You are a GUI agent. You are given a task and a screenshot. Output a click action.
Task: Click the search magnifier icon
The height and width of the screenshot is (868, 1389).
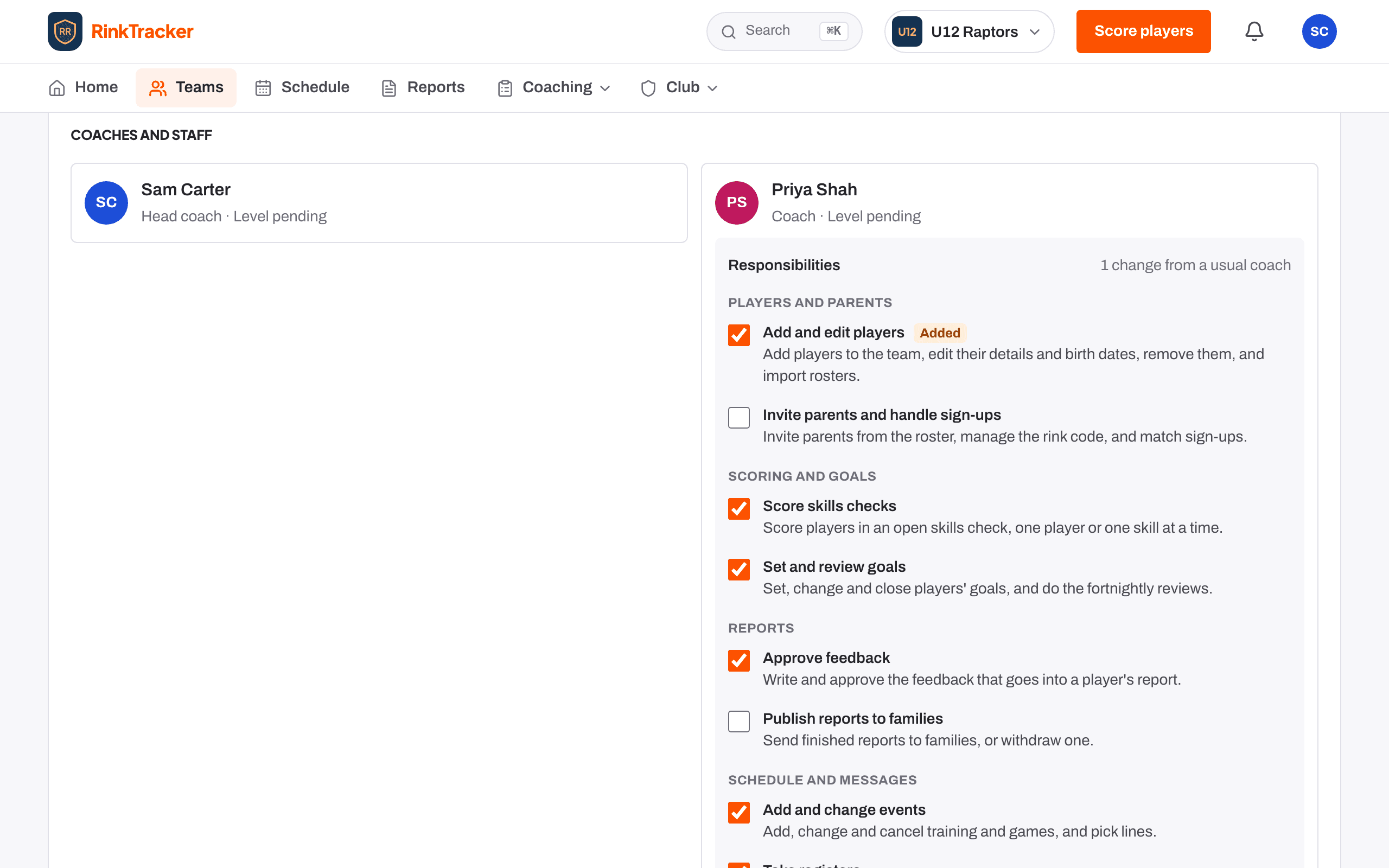coord(728,31)
